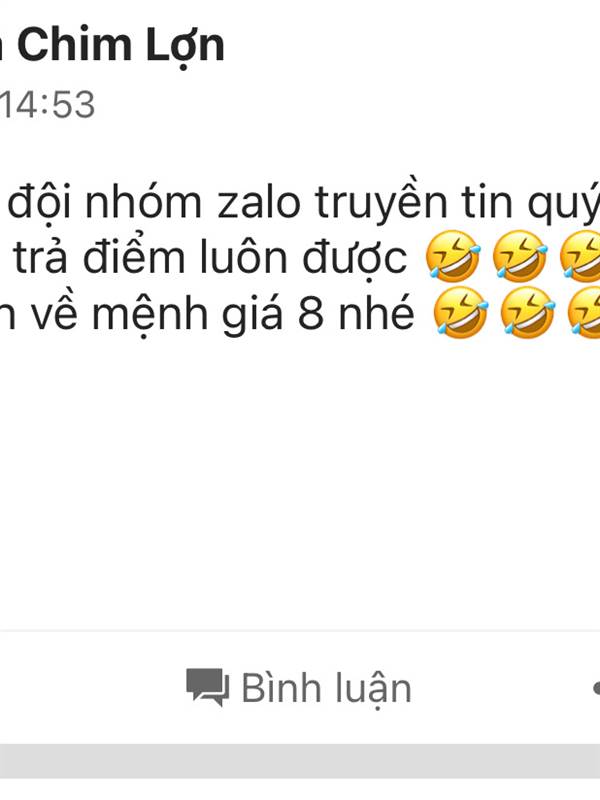The height and width of the screenshot is (800, 600).
Task: Click the gray separator bar below the post
Action: point(300,761)
